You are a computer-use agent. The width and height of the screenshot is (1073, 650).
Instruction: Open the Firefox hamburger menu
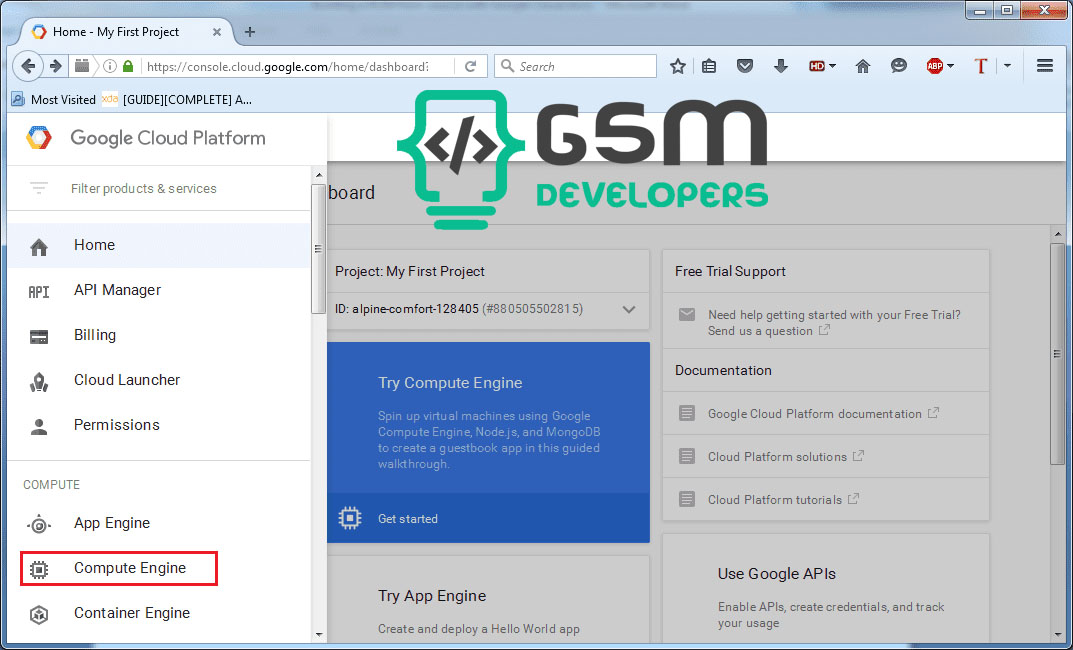coord(1044,66)
